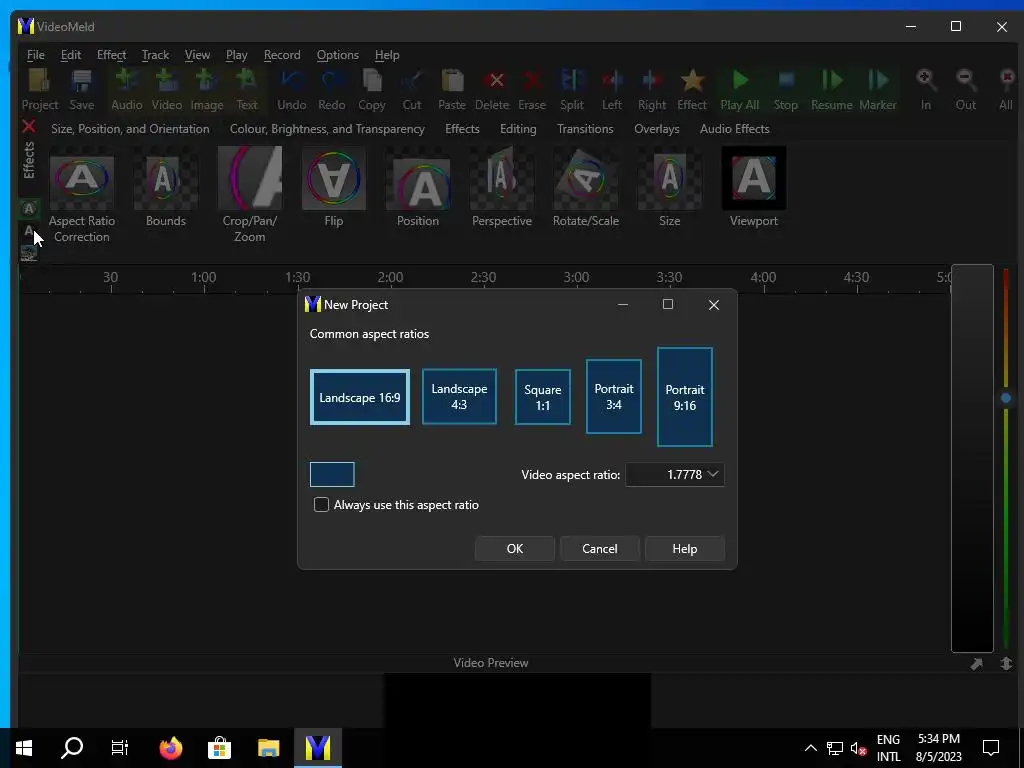
Task: Expand the Video aspect ratio dropdown
Action: coord(713,474)
